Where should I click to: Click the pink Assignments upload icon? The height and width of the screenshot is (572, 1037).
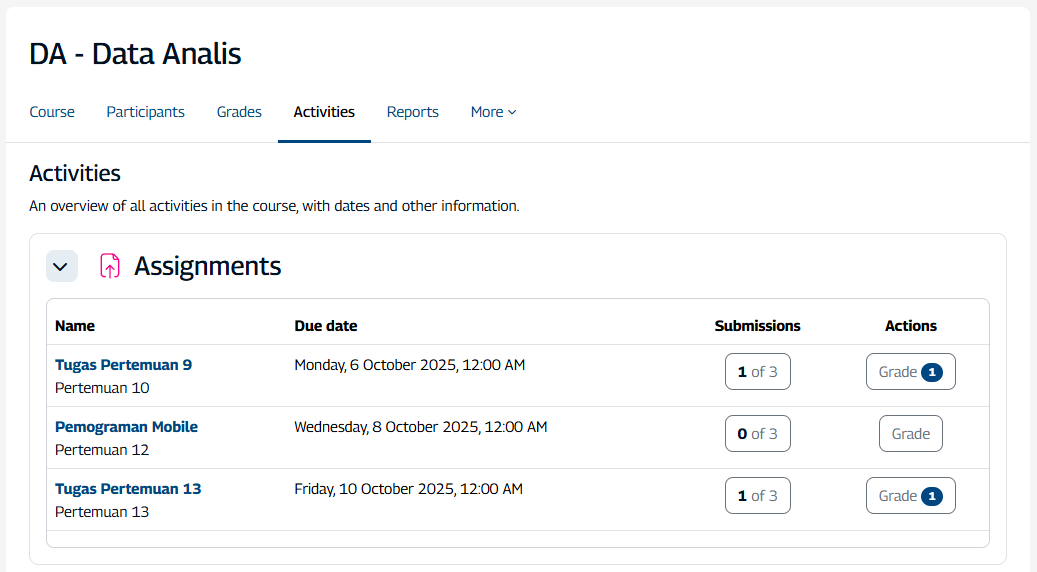pos(110,266)
